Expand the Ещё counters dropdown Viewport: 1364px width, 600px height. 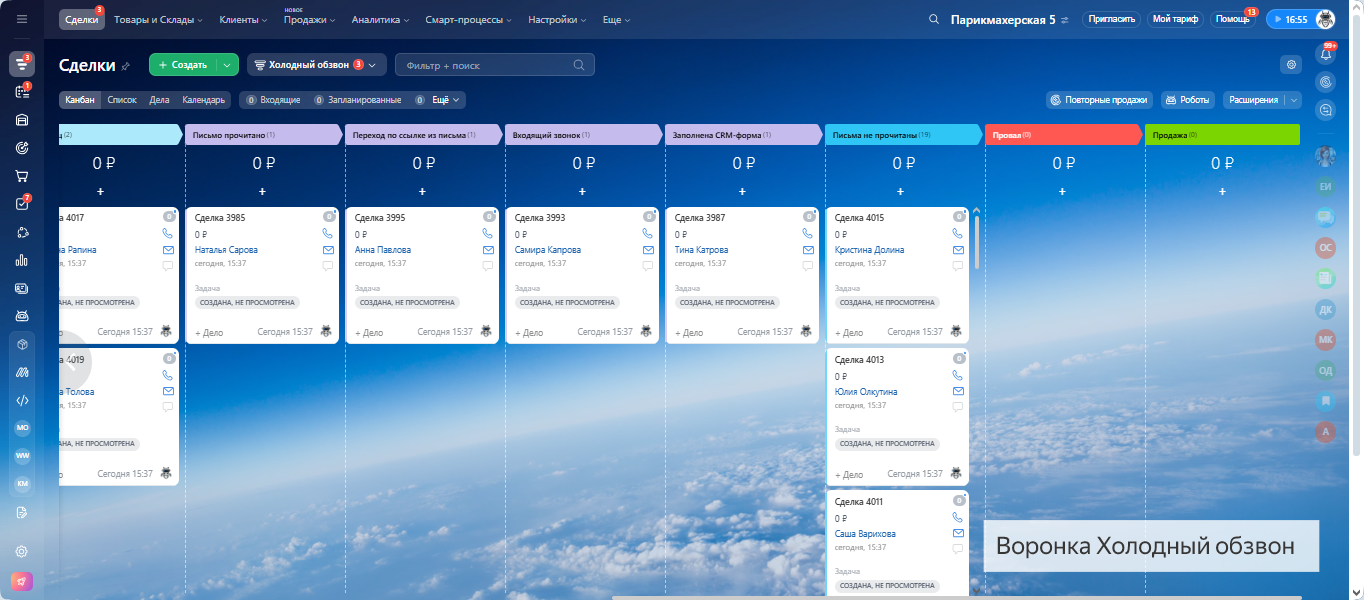point(447,100)
